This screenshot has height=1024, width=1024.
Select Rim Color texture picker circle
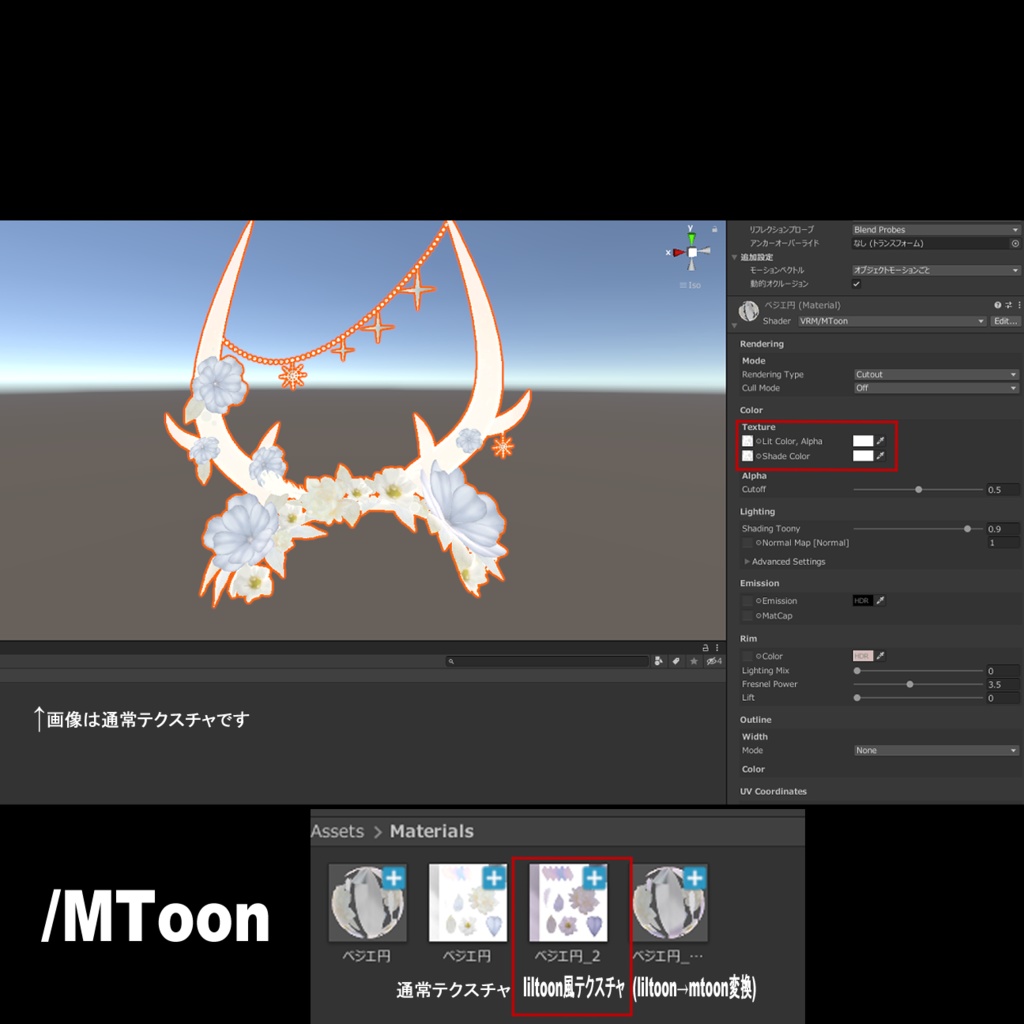(x=758, y=656)
